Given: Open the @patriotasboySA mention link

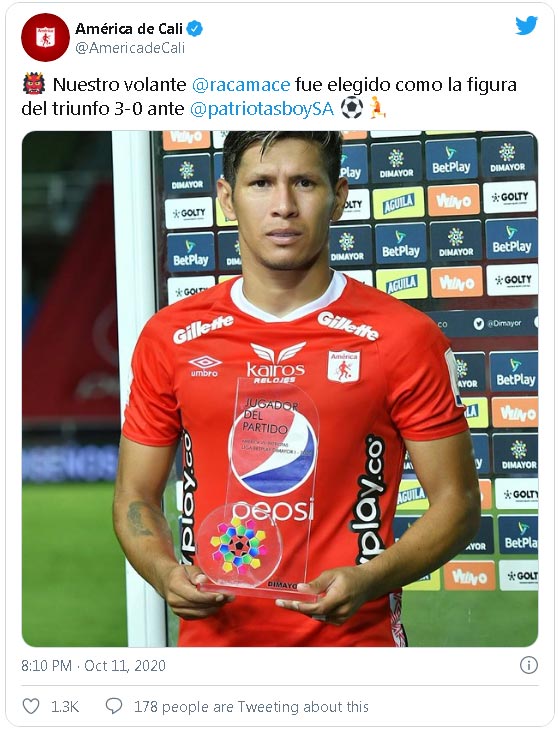Looking at the screenshot, I should coord(262,109).
